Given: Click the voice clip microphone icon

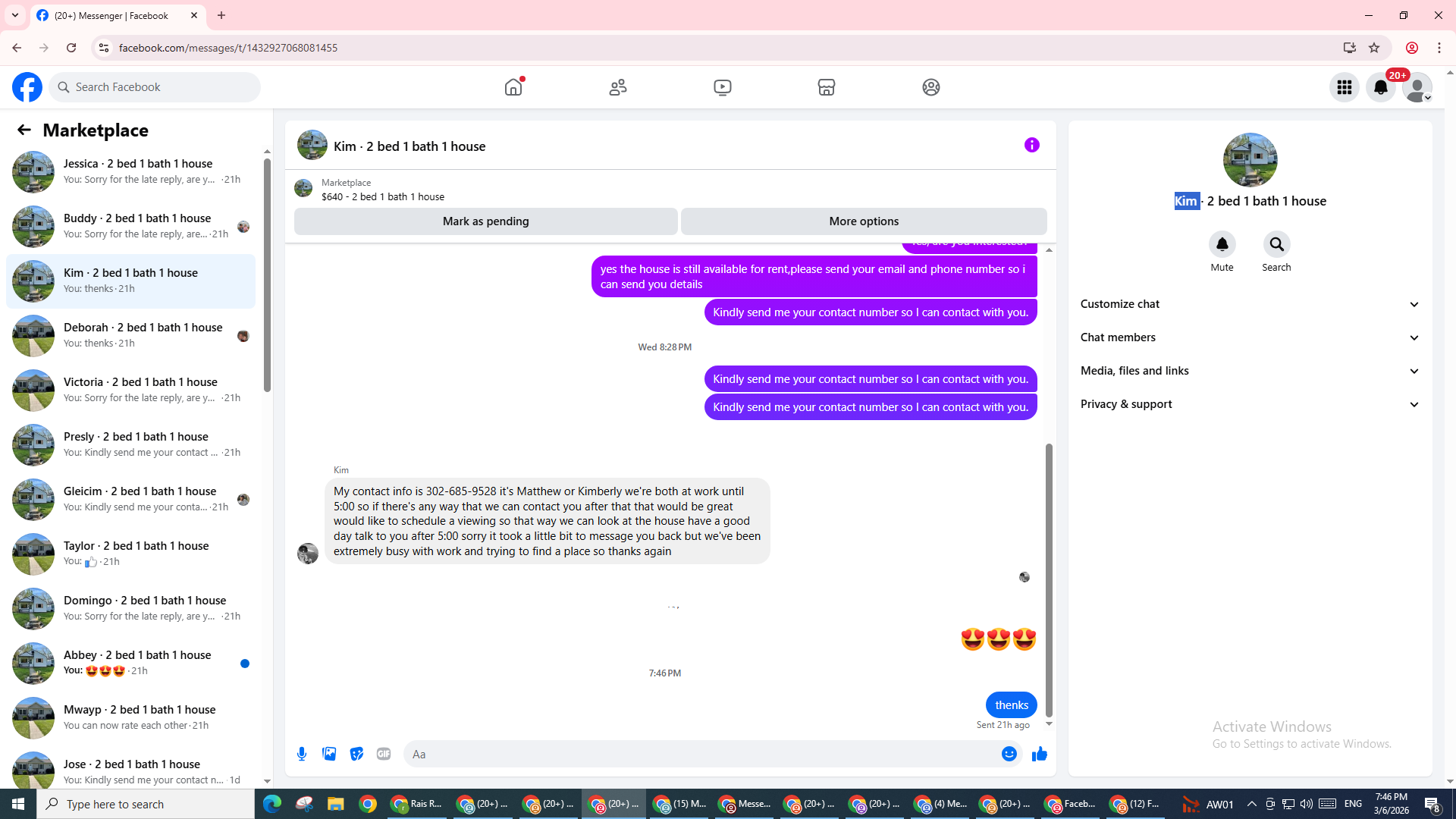Looking at the screenshot, I should [302, 754].
